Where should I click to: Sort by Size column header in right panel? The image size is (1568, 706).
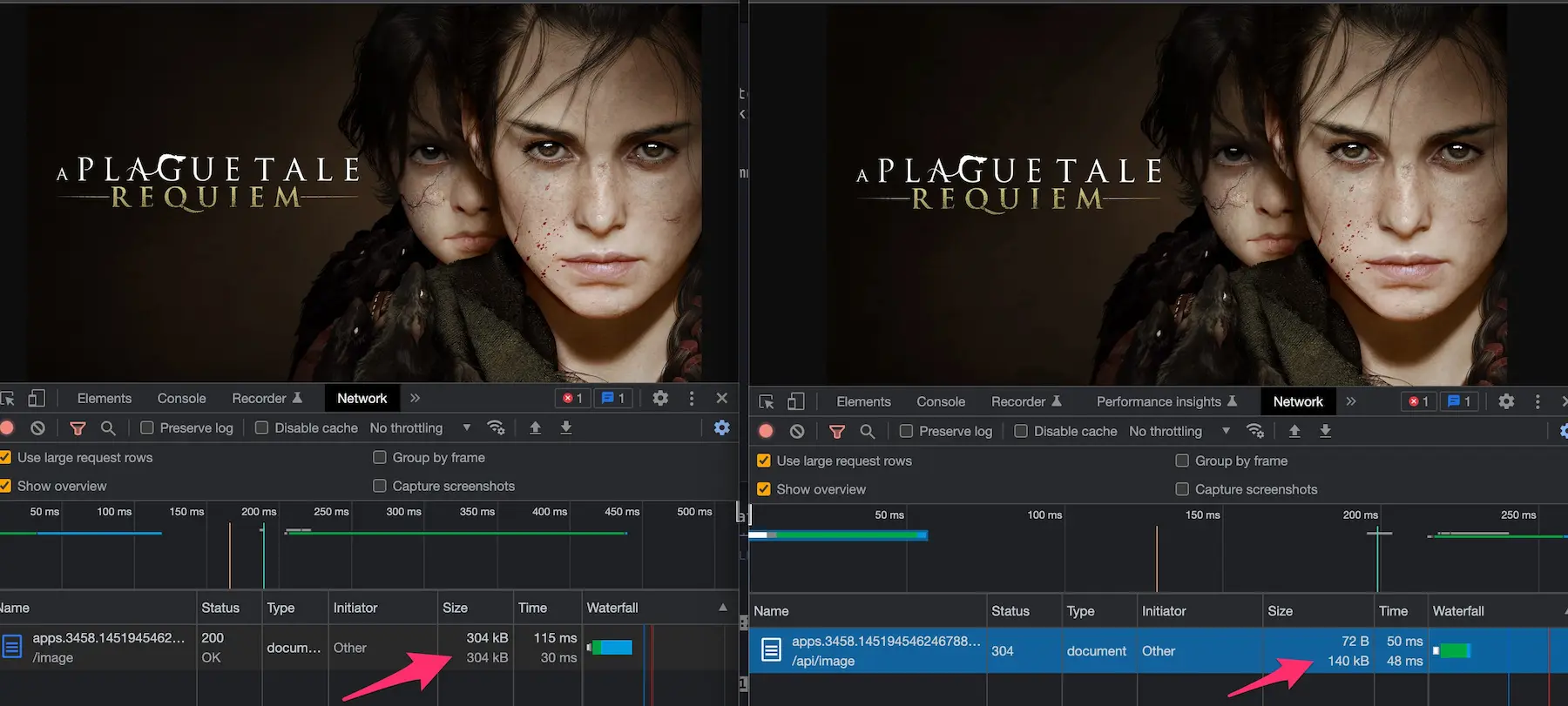coord(1281,611)
